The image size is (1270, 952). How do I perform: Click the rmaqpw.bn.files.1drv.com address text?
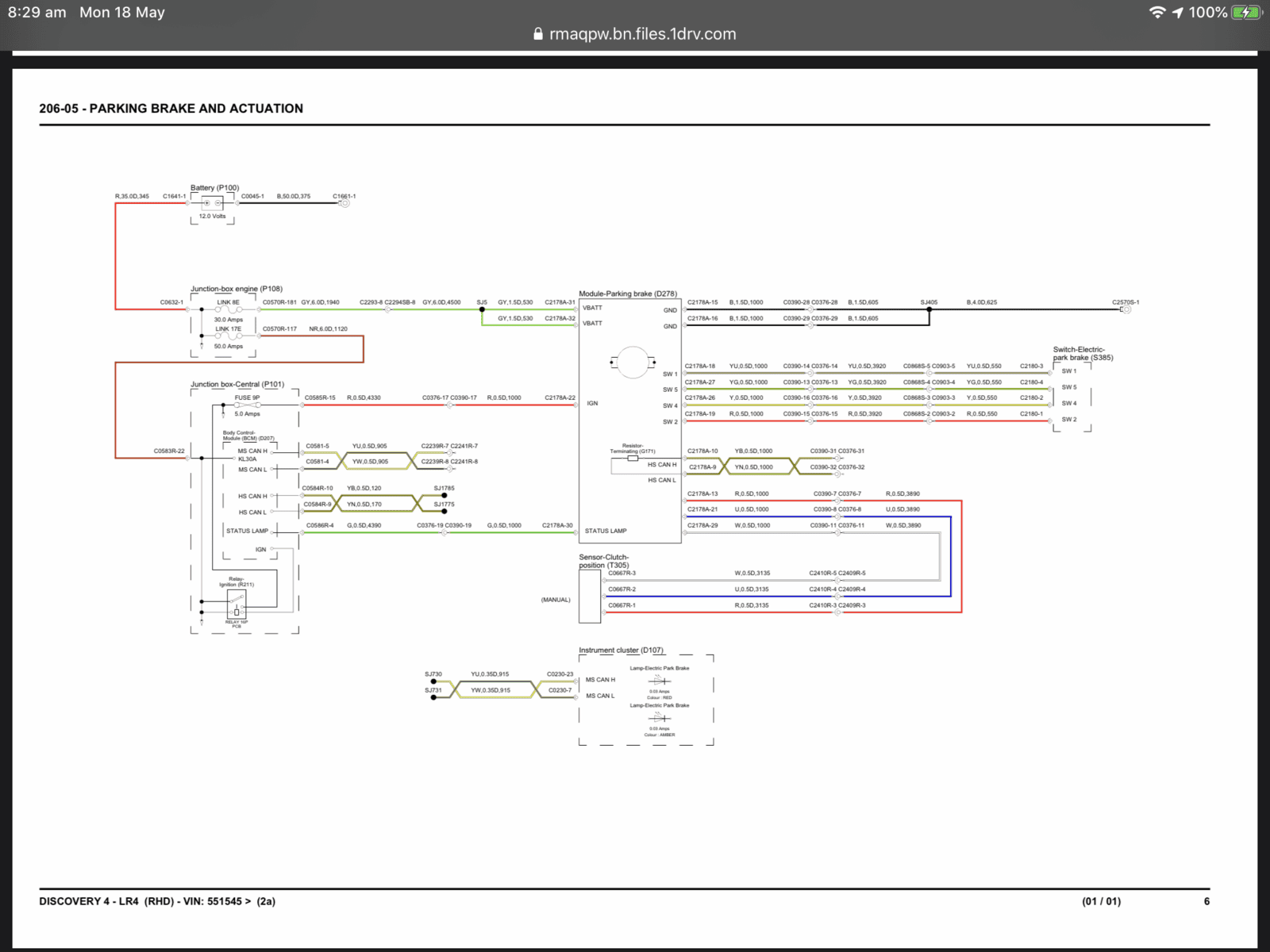click(x=643, y=34)
